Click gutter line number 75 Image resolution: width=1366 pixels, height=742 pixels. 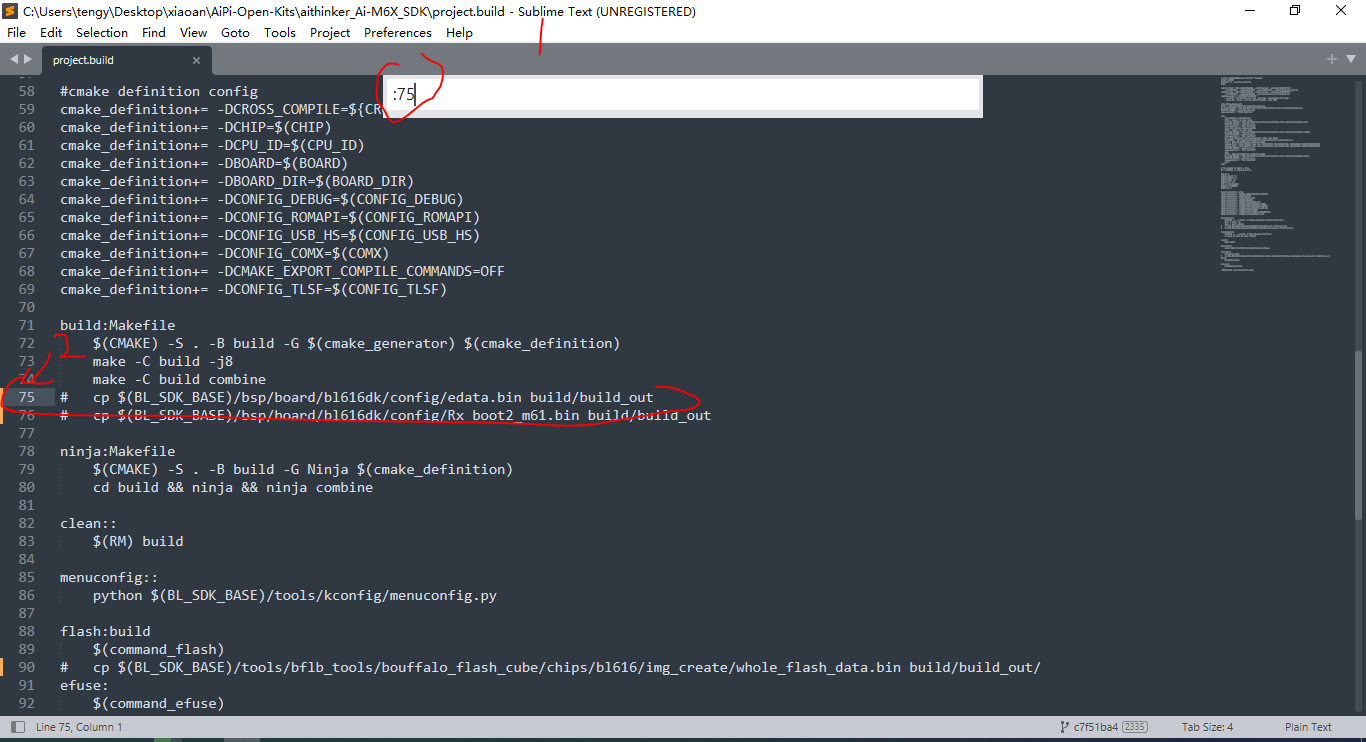(x=26, y=397)
